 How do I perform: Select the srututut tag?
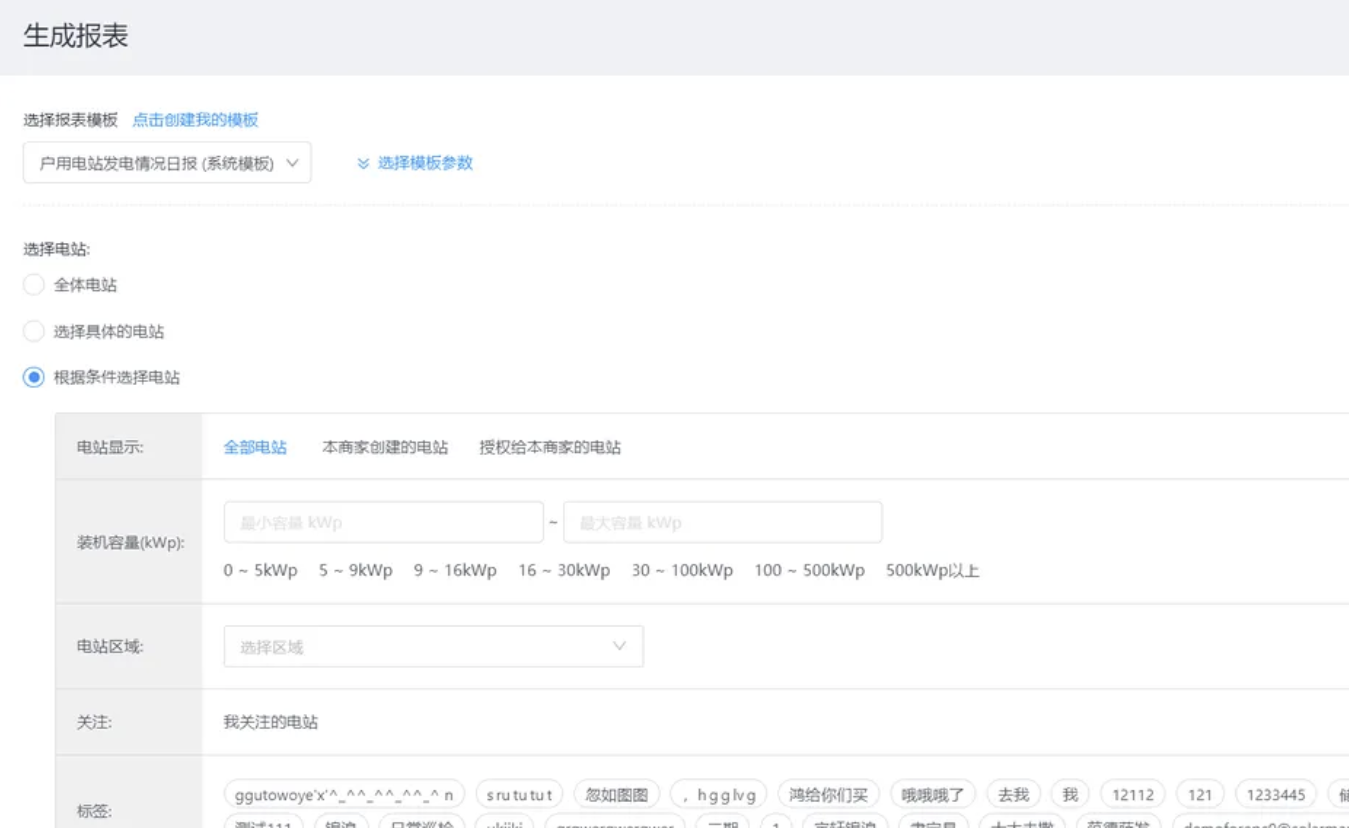pos(519,795)
